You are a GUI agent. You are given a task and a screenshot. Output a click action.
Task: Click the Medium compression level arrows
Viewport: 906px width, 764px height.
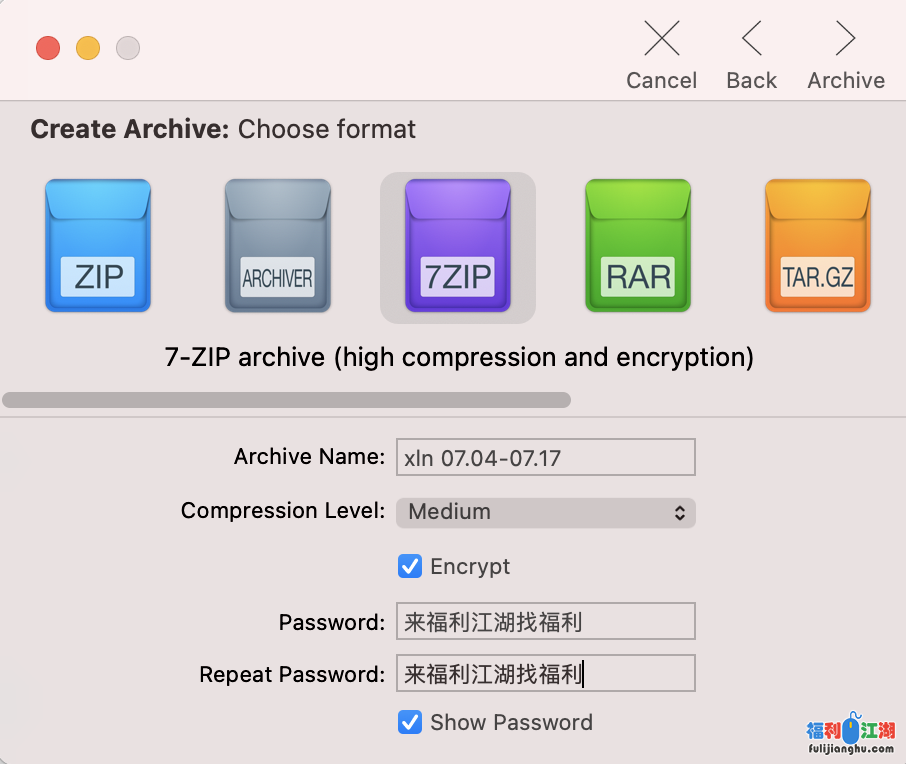(x=680, y=512)
